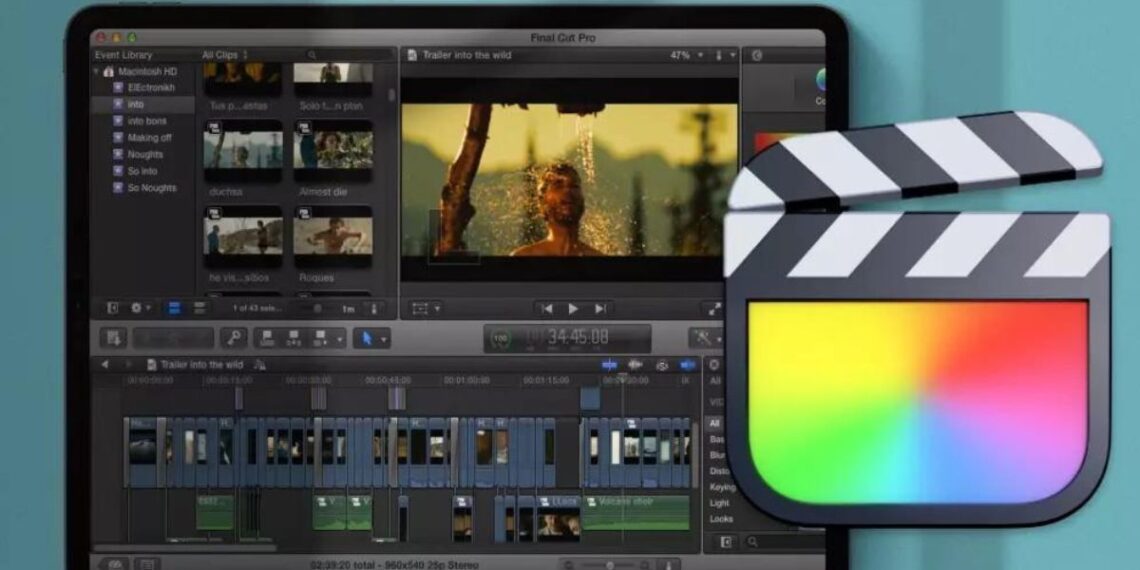Image resolution: width=1140 pixels, height=570 pixels.
Task: Click the keyword editor key icon
Action: point(233,338)
